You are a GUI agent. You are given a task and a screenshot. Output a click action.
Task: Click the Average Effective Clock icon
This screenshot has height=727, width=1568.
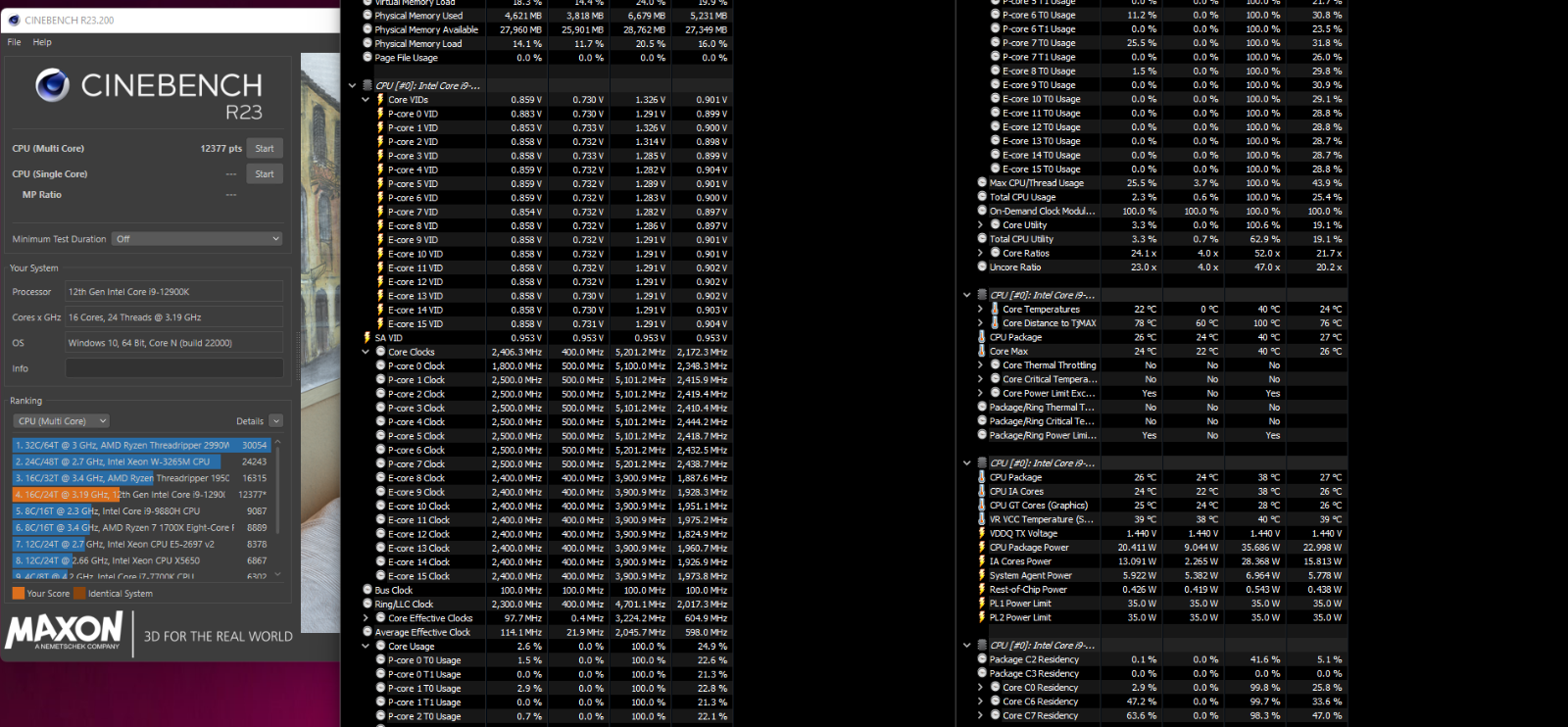[367, 632]
